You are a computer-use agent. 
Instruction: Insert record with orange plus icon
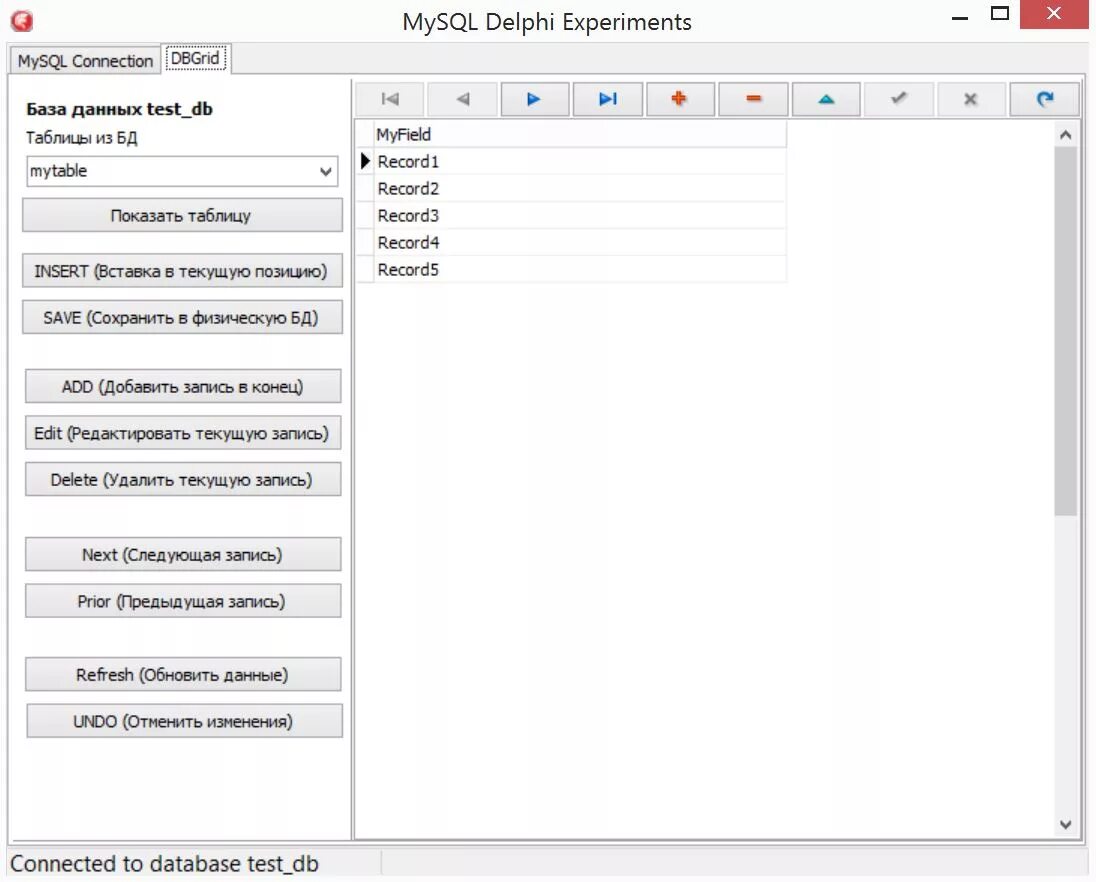click(680, 99)
